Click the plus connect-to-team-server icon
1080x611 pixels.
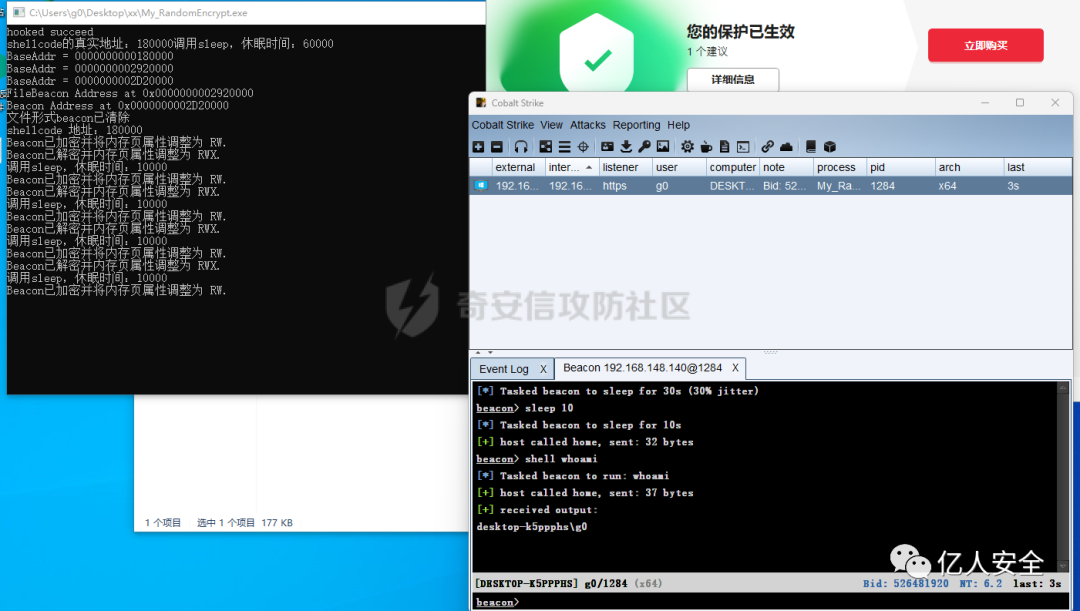coord(479,147)
